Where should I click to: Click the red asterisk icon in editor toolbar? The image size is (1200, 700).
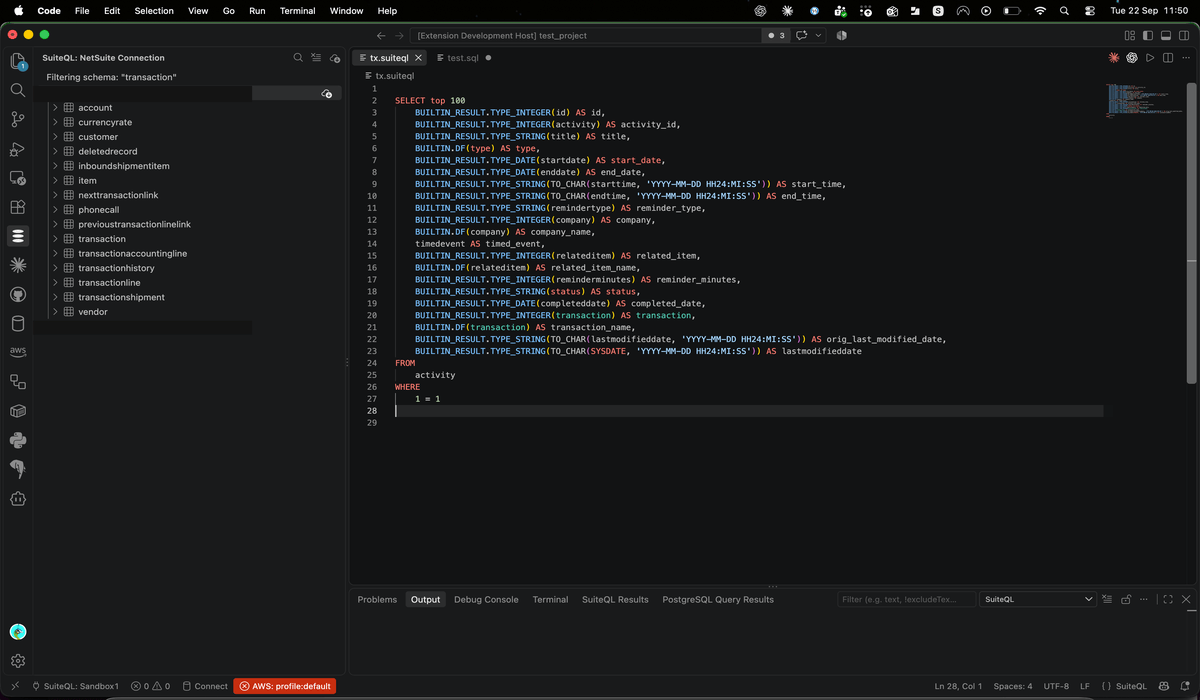pyautogui.click(x=1114, y=58)
